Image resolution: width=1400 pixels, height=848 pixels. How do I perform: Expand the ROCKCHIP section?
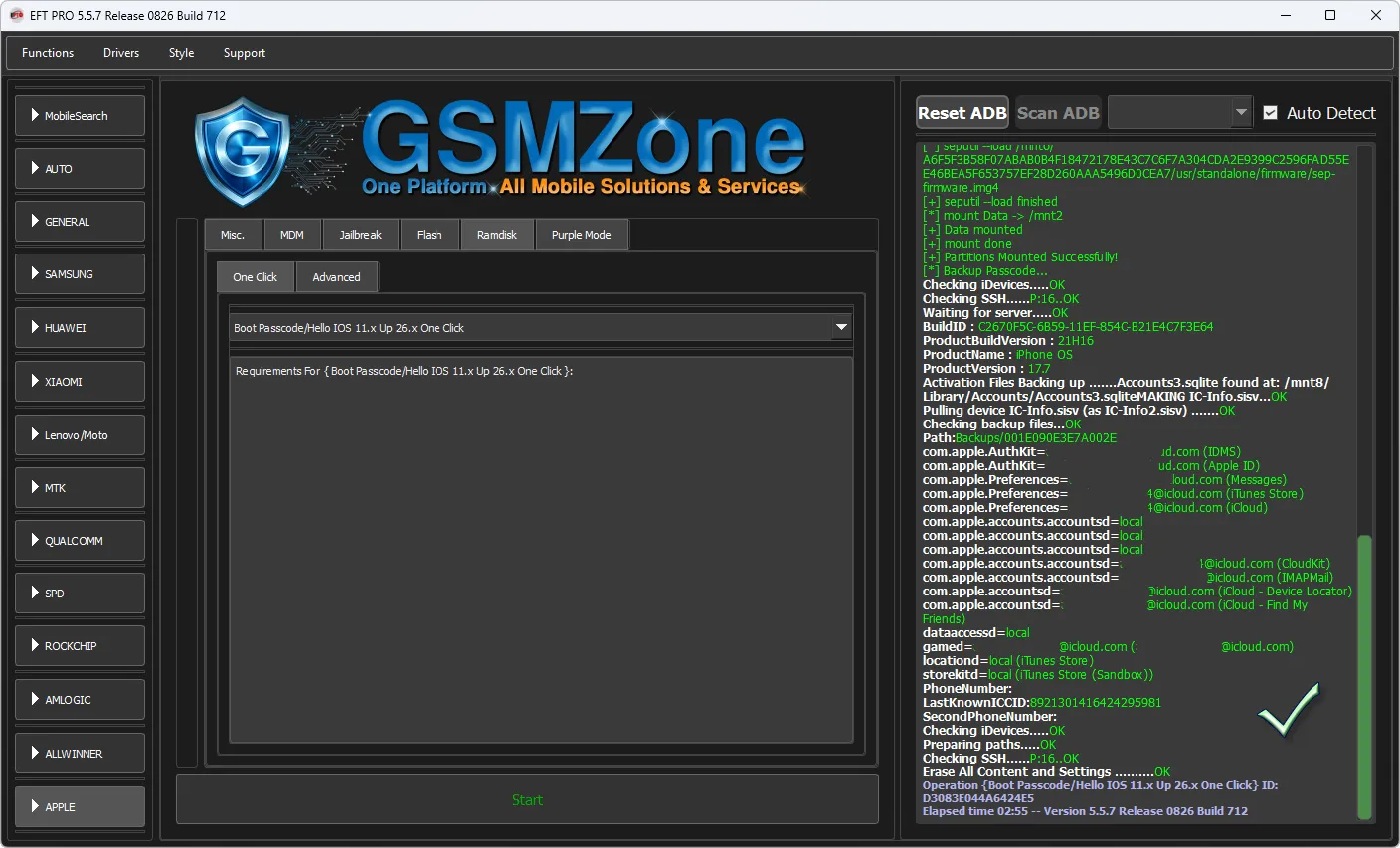click(81, 646)
